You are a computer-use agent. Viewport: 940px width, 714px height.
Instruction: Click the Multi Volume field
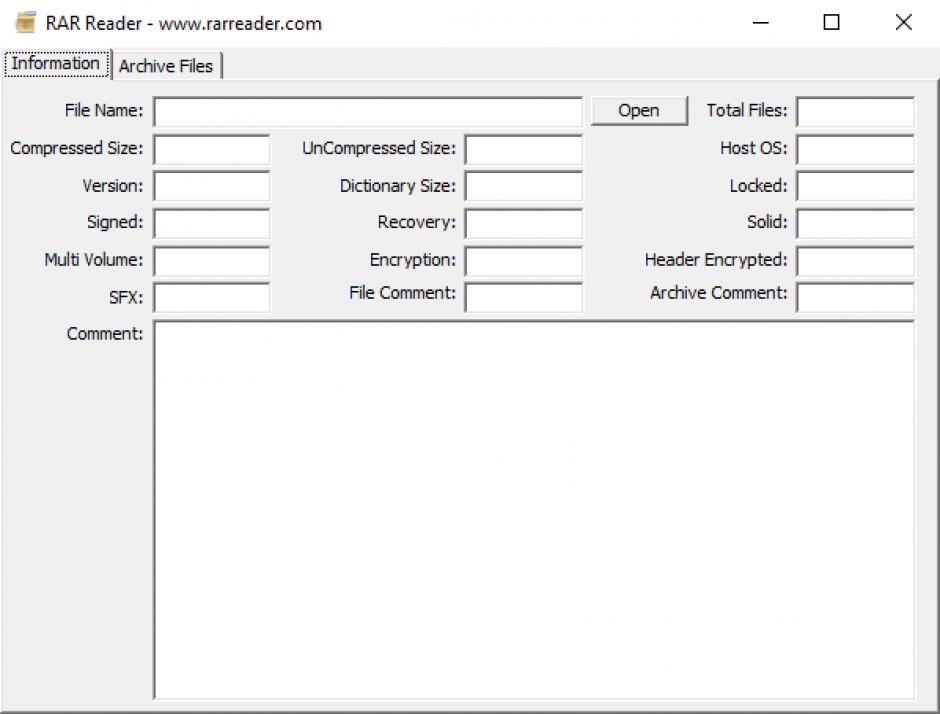[x=212, y=261]
